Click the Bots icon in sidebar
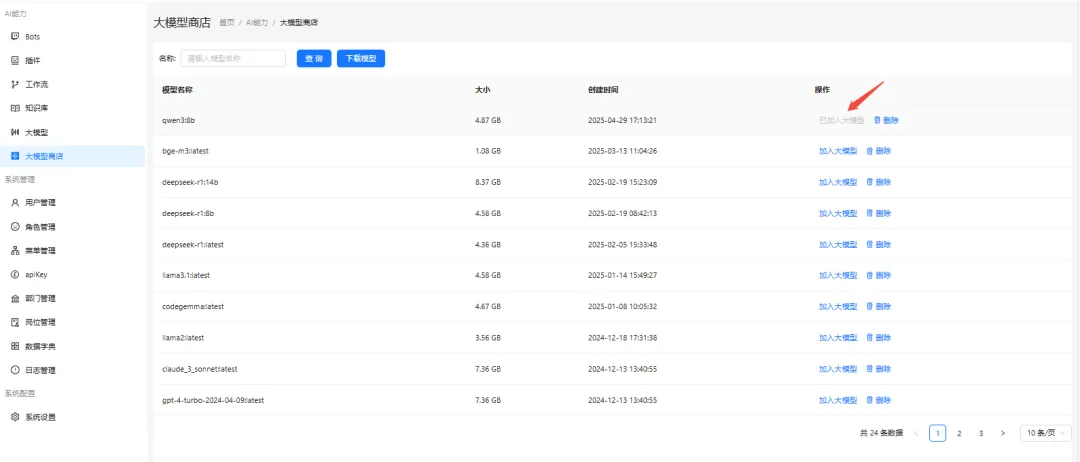This screenshot has width=1080, height=462. pyautogui.click(x=15, y=36)
